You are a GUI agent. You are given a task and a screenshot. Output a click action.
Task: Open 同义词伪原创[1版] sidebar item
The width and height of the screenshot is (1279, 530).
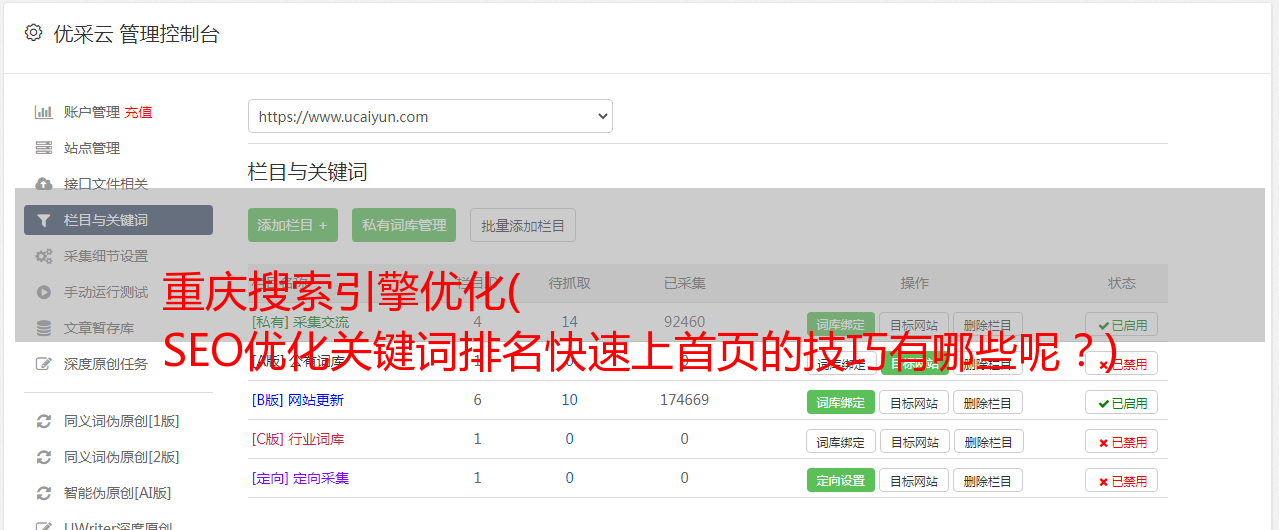[x=122, y=421]
